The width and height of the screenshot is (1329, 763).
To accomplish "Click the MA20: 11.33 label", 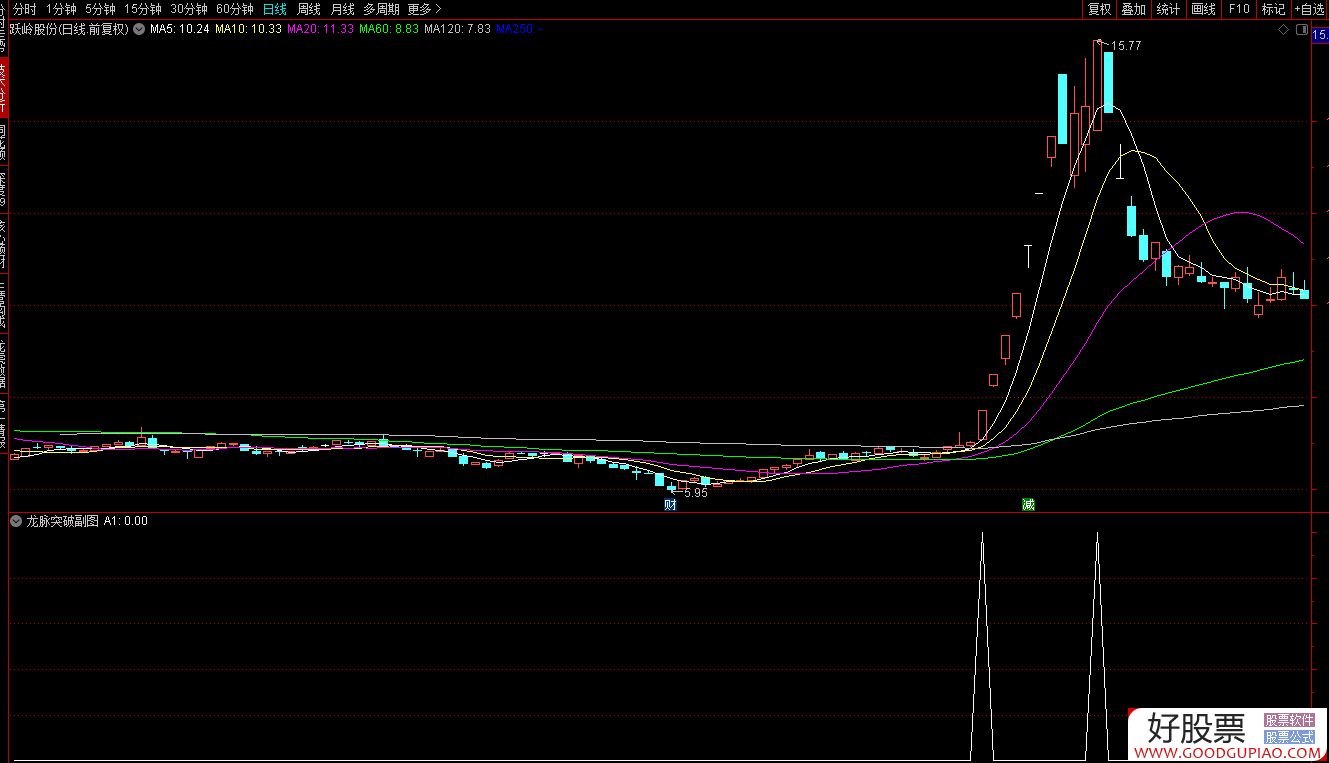I will point(320,29).
